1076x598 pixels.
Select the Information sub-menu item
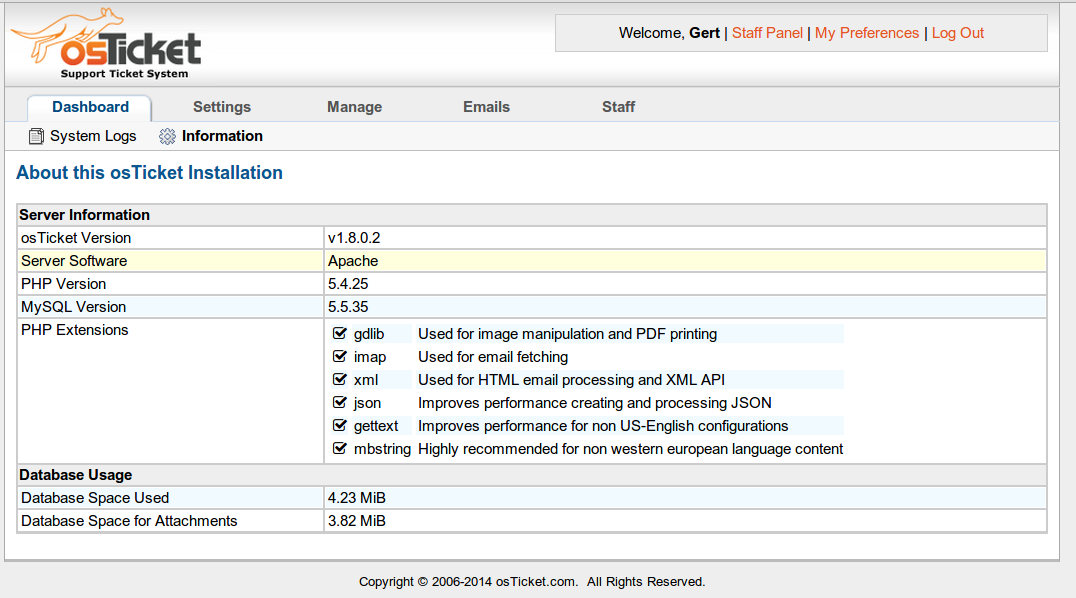222,136
